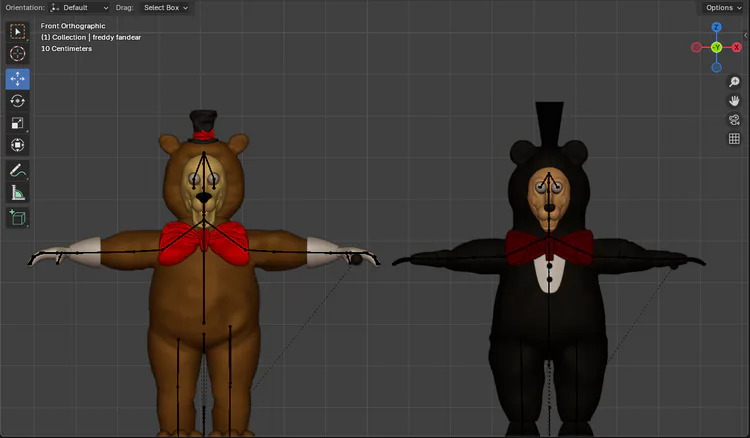Select the Scale tool
Image resolution: width=750 pixels, height=438 pixels.
point(18,123)
